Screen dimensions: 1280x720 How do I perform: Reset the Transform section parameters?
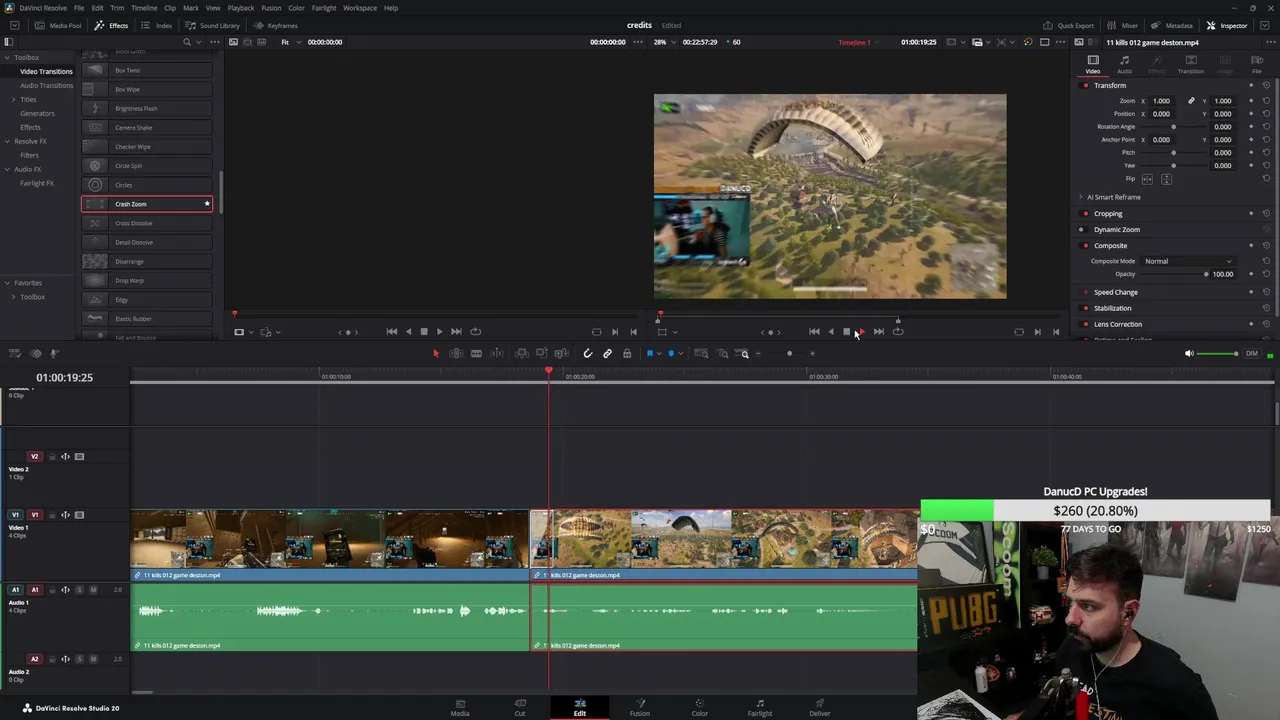[1266, 85]
